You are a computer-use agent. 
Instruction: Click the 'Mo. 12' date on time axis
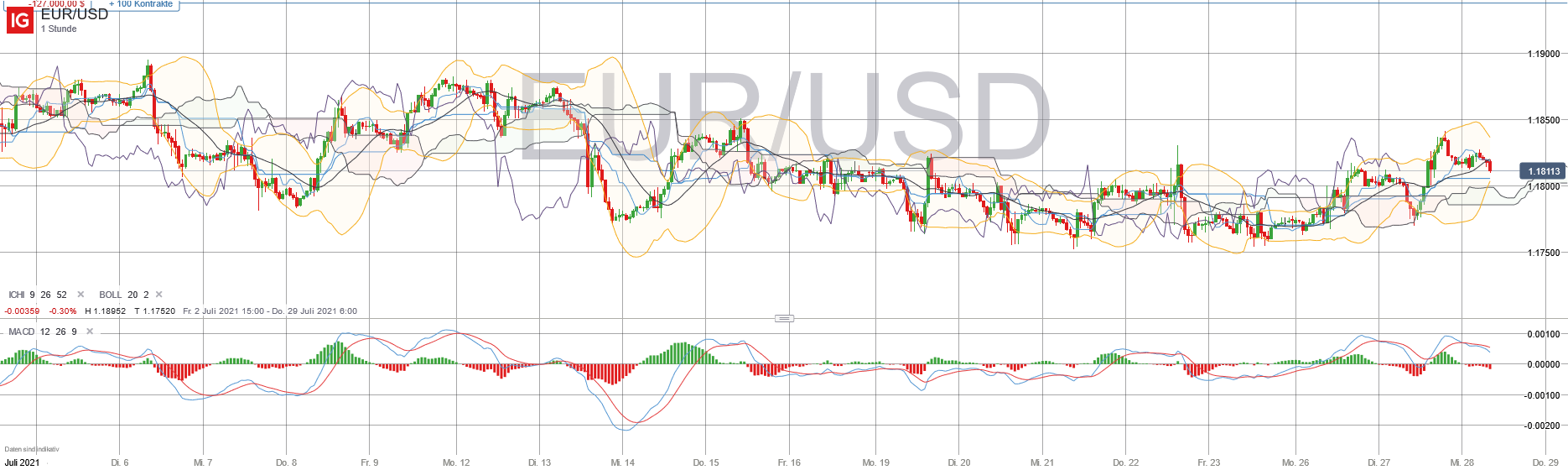456,462
